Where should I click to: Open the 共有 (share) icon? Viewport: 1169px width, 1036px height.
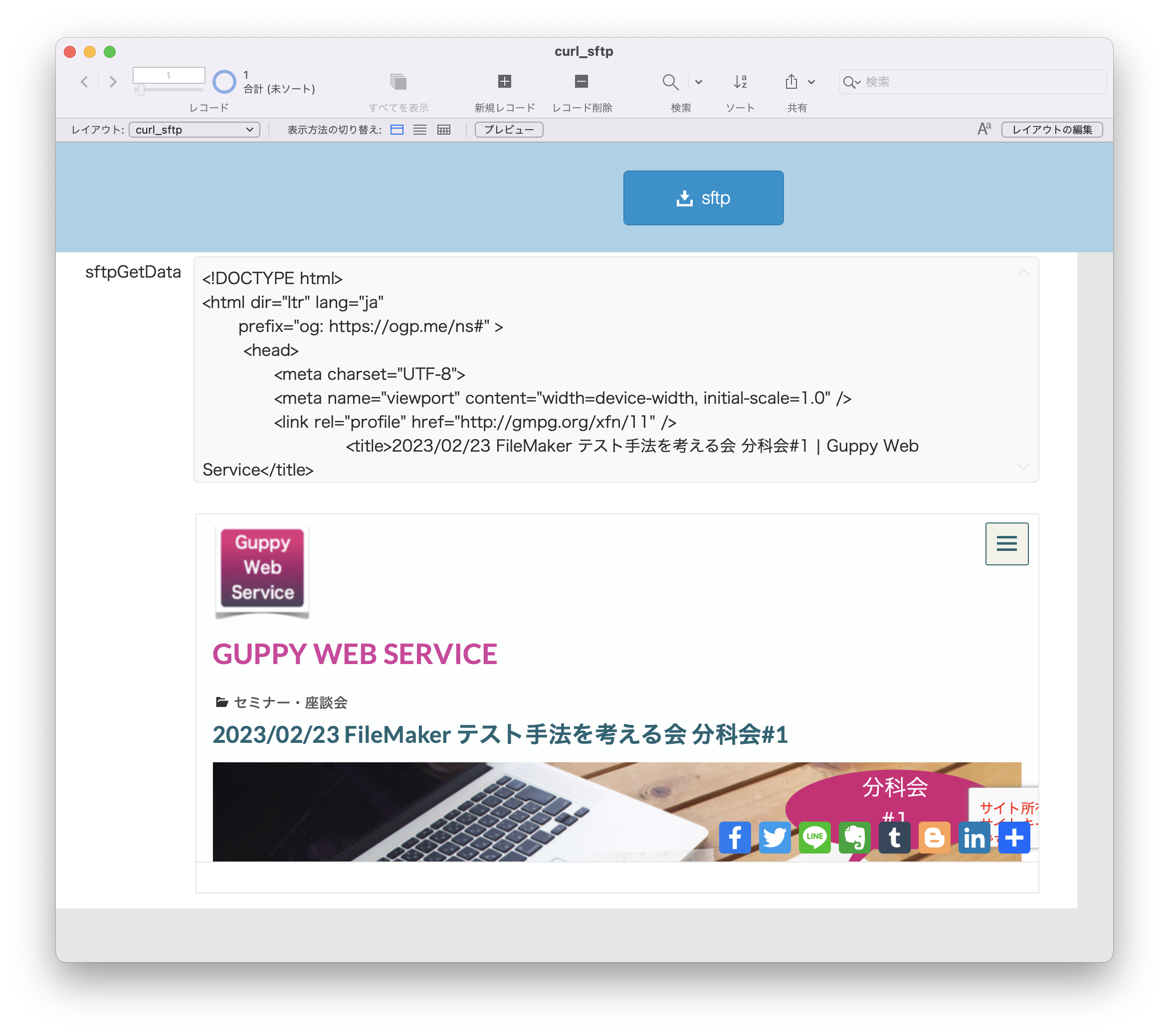coord(792,82)
